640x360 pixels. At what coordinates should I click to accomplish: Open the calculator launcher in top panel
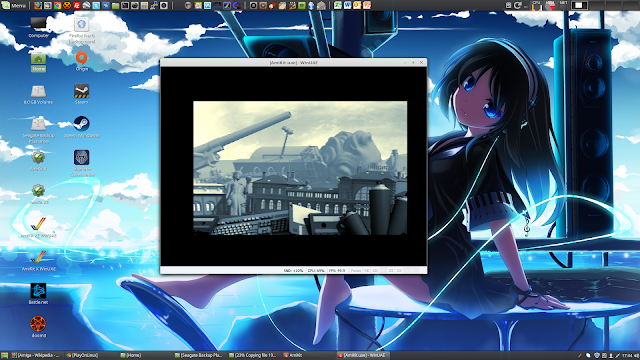[144, 5]
